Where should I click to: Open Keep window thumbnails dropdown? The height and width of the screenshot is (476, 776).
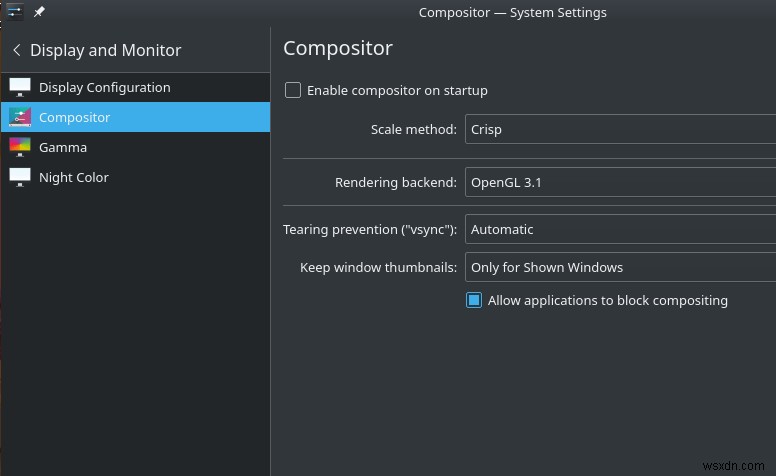click(621, 267)
